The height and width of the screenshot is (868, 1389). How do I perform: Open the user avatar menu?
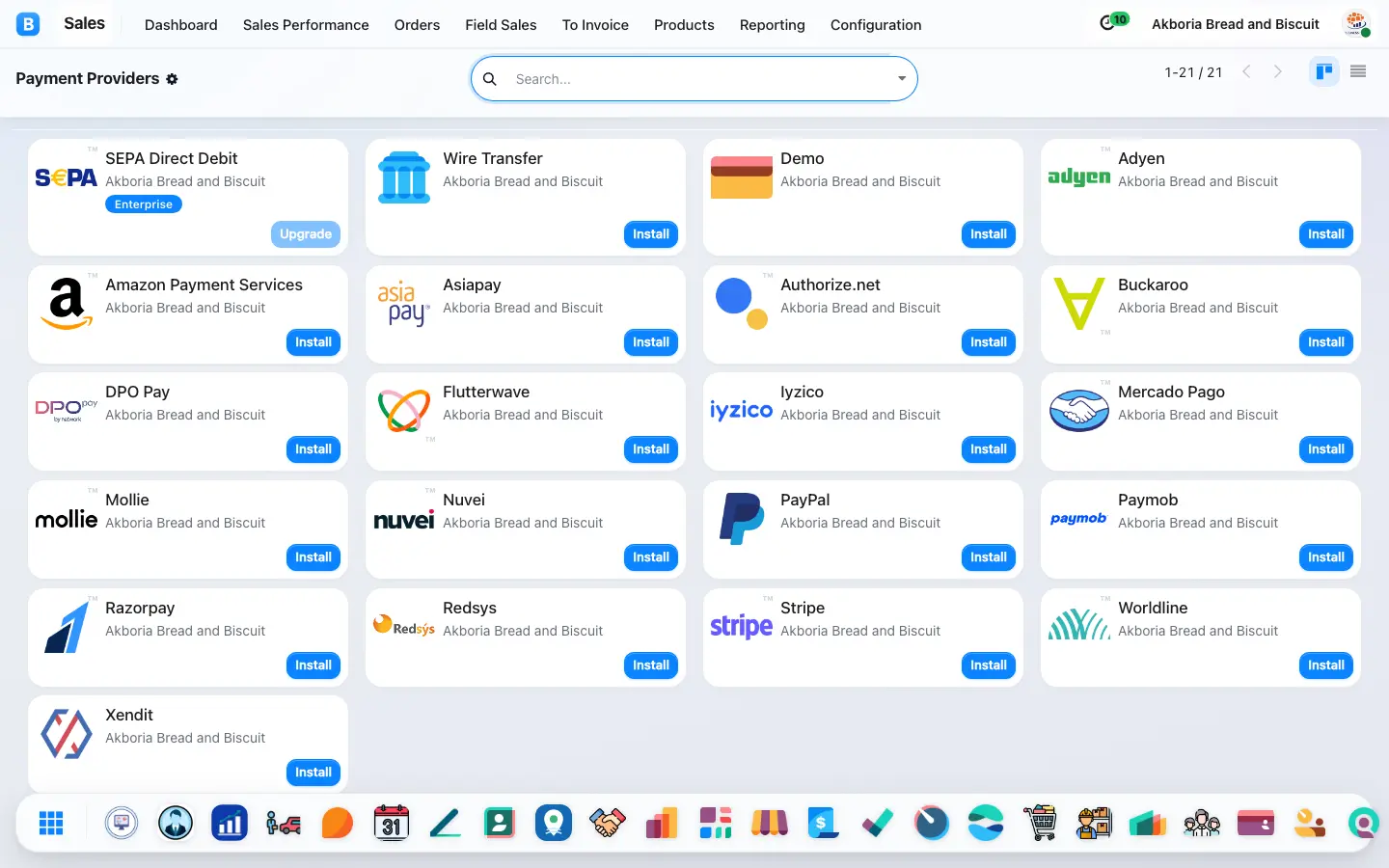1357,24
